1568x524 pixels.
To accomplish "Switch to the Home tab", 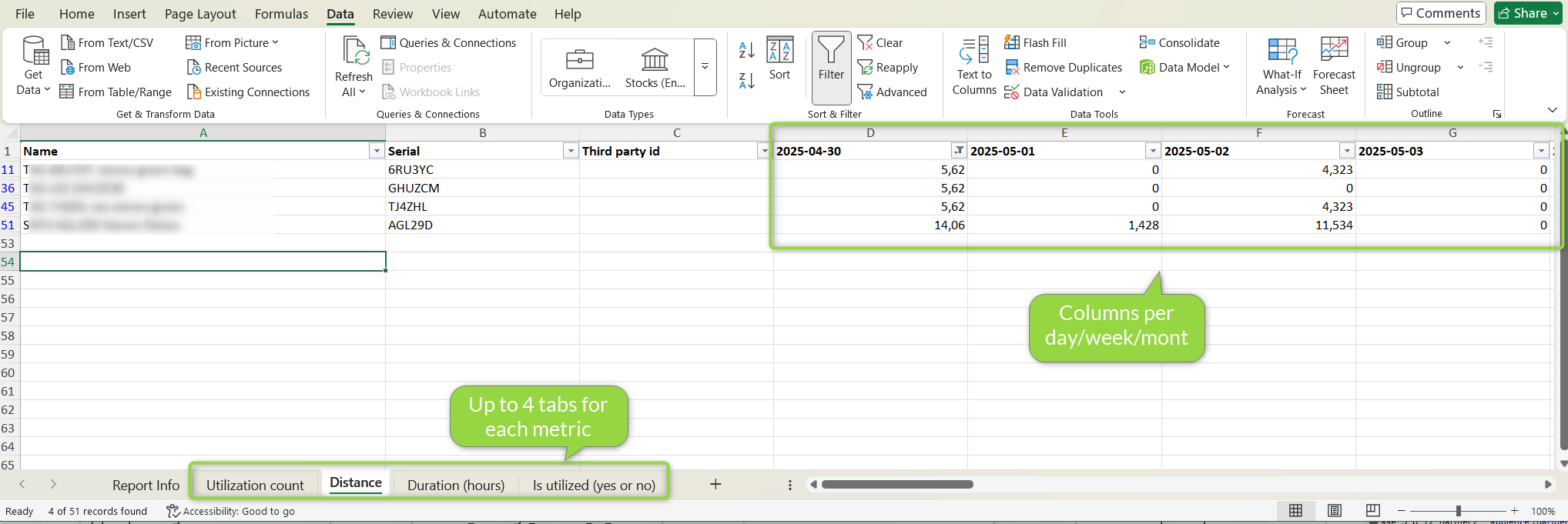I will tap(77, 14).
